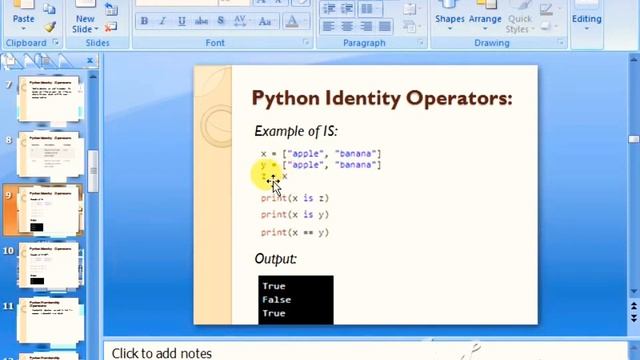The image size is (640, 360).
Task: Open the Editing dropdown arrow
Action: point(587,29)
